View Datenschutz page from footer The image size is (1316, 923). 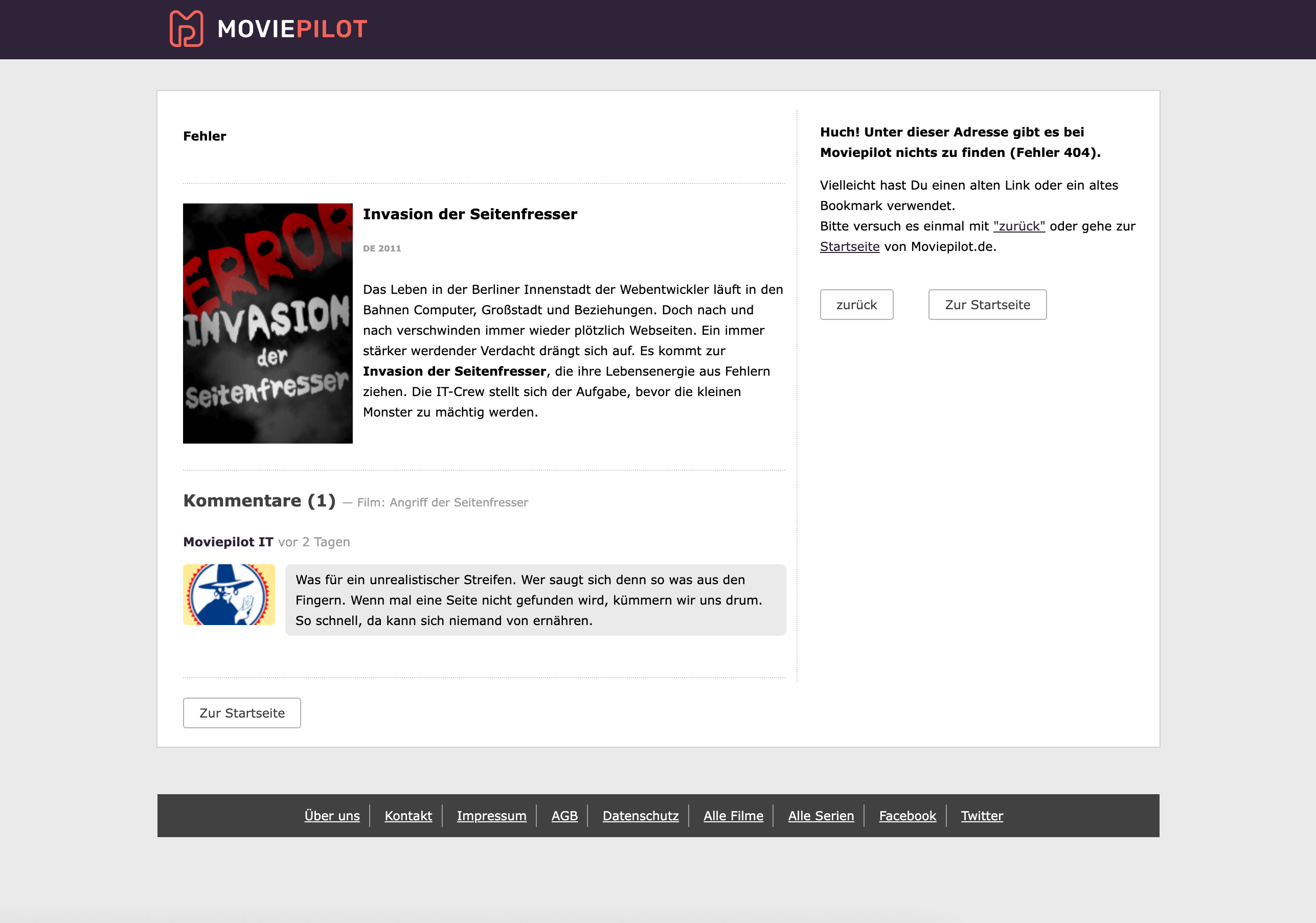pyautogui.click(x=640, y=816)
